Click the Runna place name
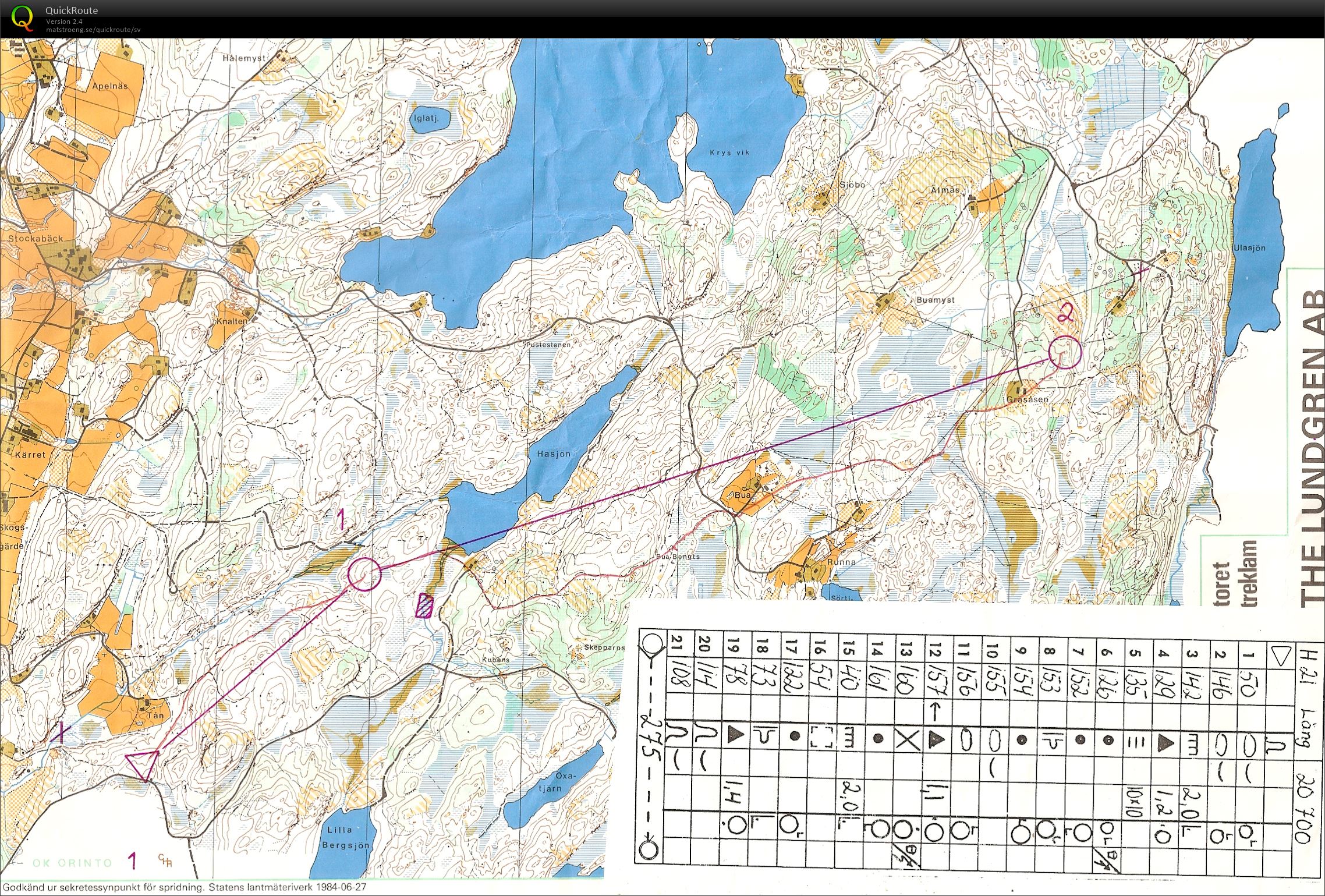 pyautogui.click(x=841, y=562)
